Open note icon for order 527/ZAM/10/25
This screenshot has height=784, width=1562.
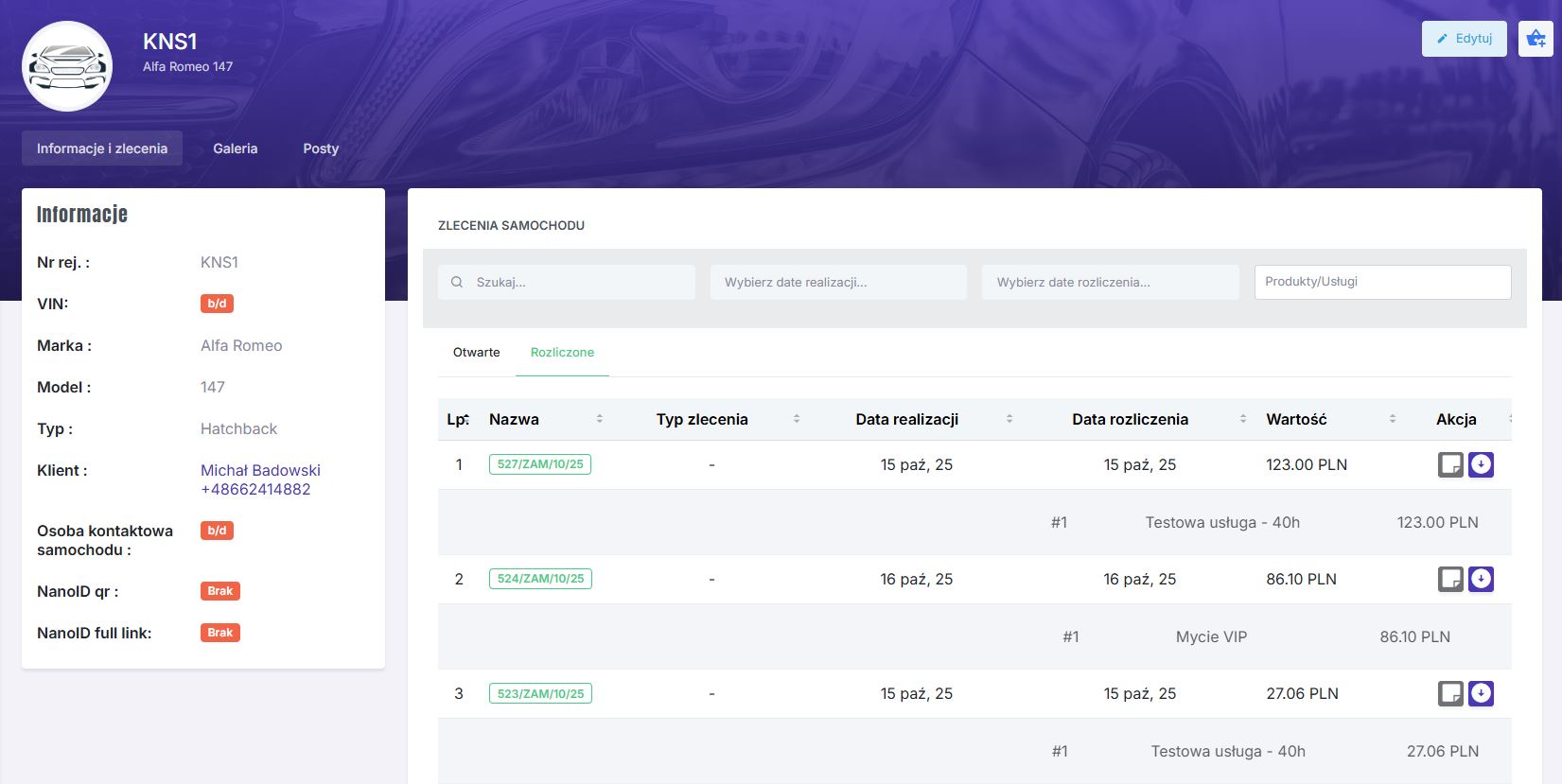coord(1450,464)
